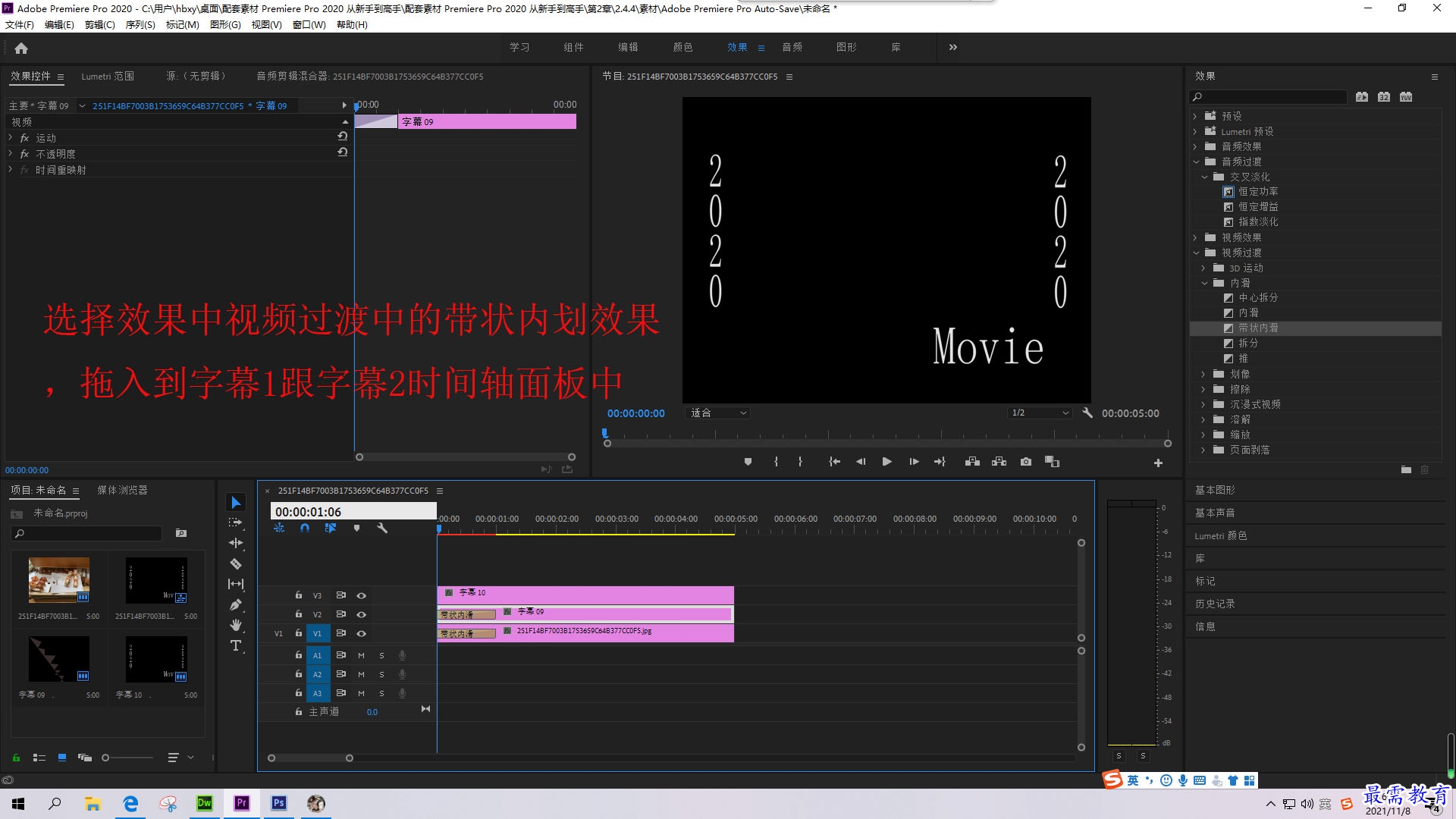Click Mark Out button in Program monitor

pyautogui.click(x=800, y=462)
